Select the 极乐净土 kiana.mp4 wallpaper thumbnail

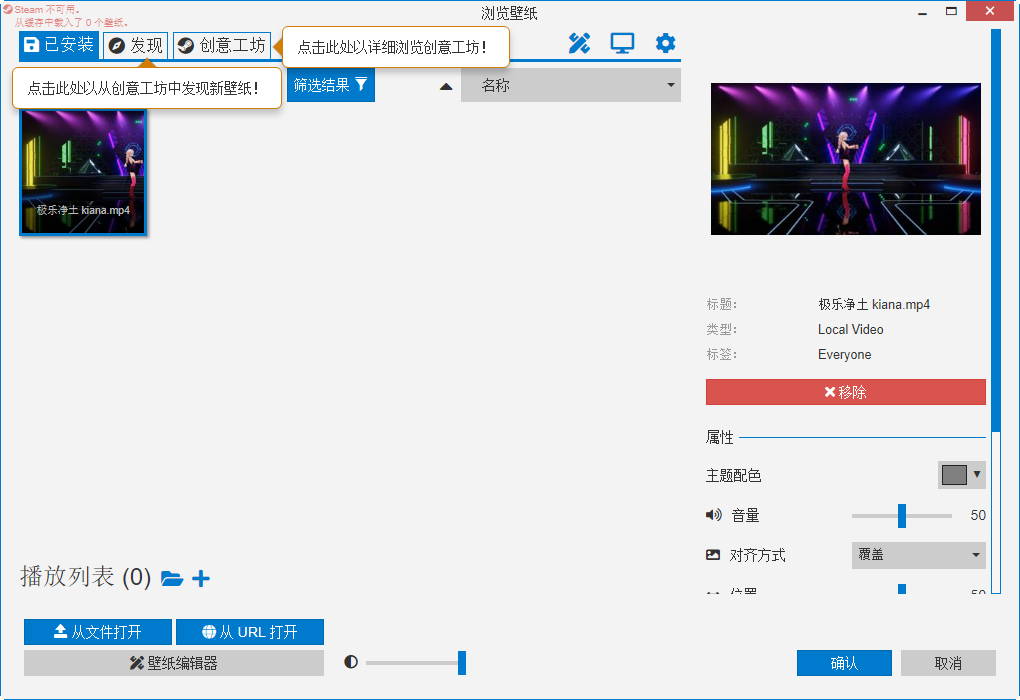click(83, 172)
